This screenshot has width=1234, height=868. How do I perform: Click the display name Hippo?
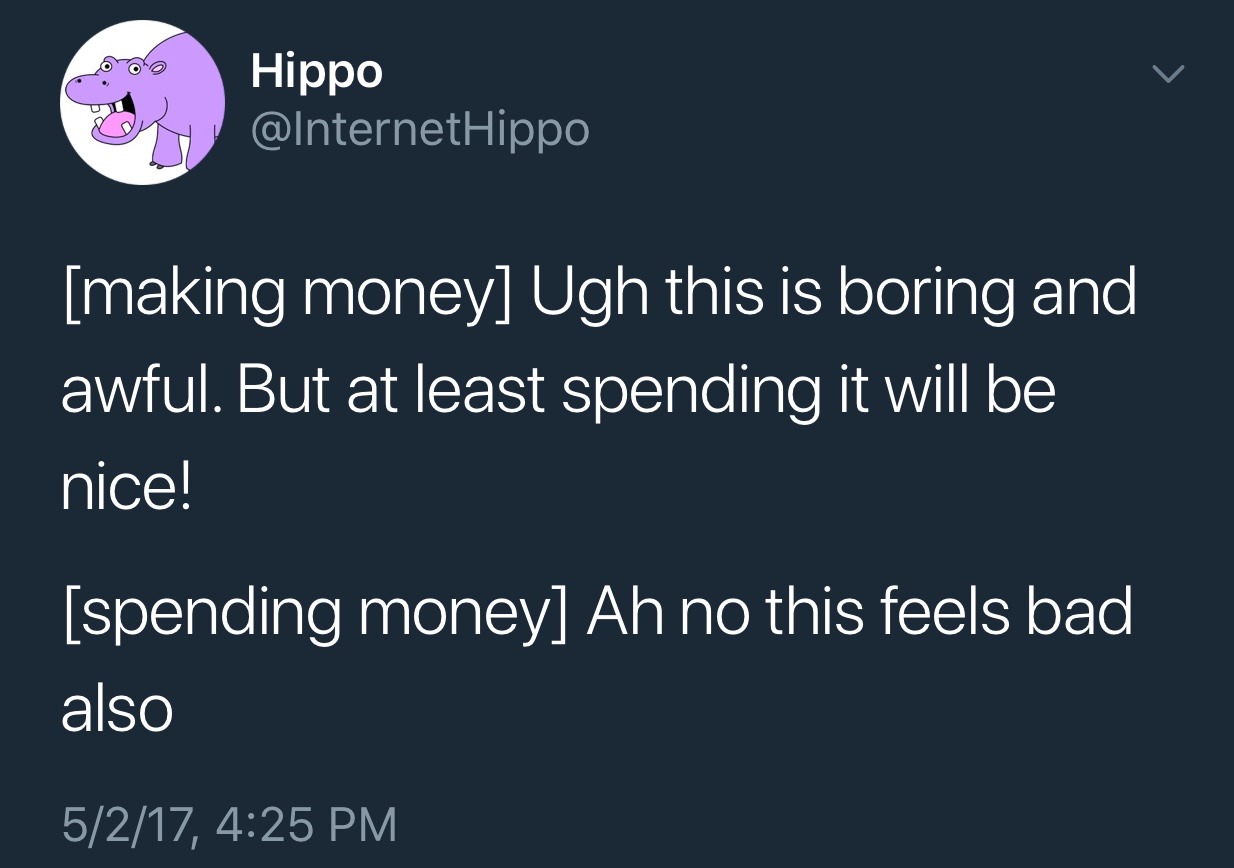(x=316, y=72)
